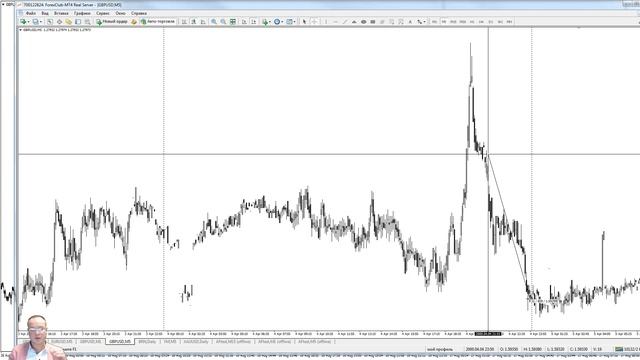Open the Periods clock icon

(277, 22)
